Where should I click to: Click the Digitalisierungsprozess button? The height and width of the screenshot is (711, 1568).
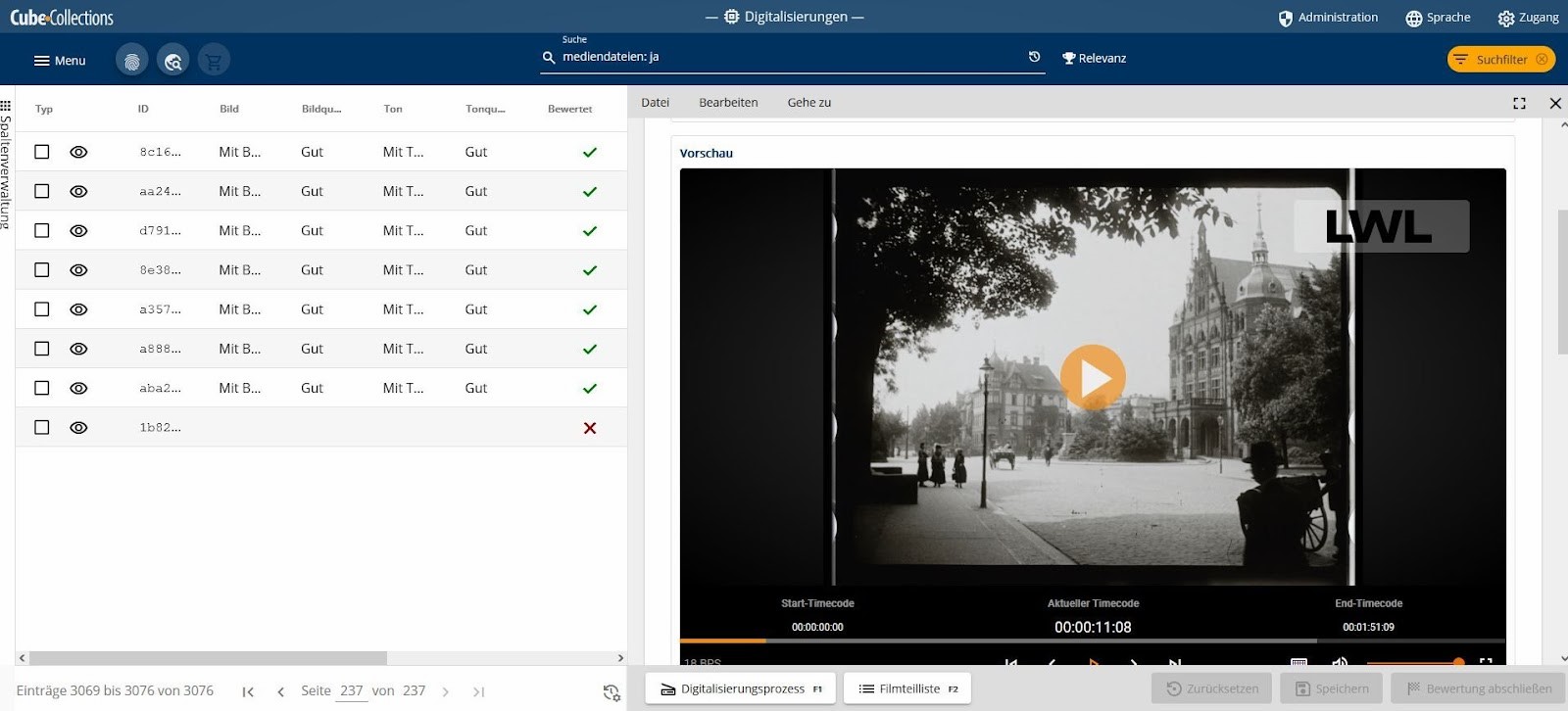(x=741, y=688)
